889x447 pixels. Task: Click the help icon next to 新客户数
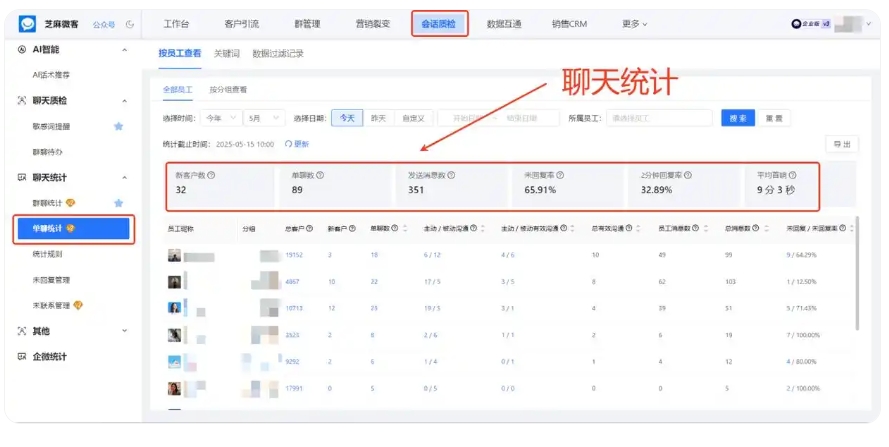[211, 175]
